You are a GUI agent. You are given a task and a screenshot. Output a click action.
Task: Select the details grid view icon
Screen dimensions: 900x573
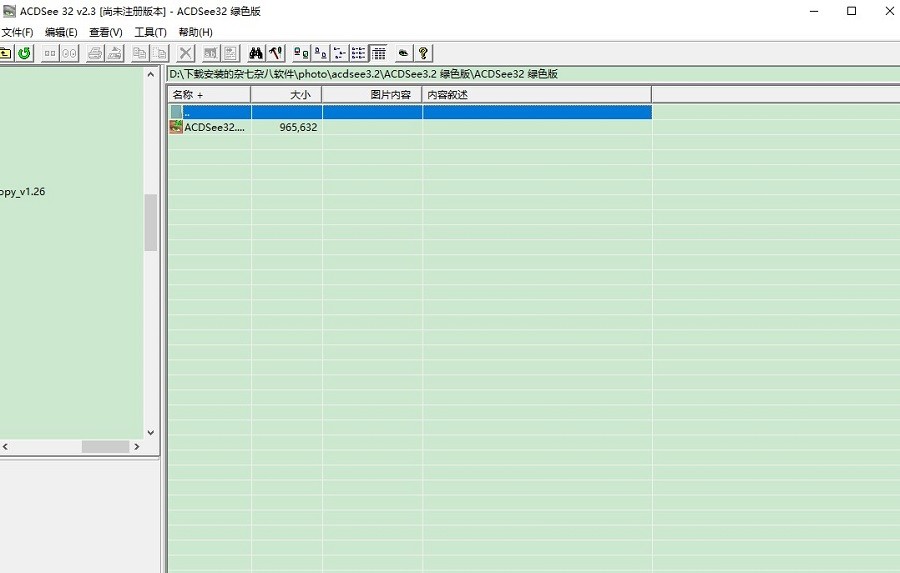coord(378,53)
